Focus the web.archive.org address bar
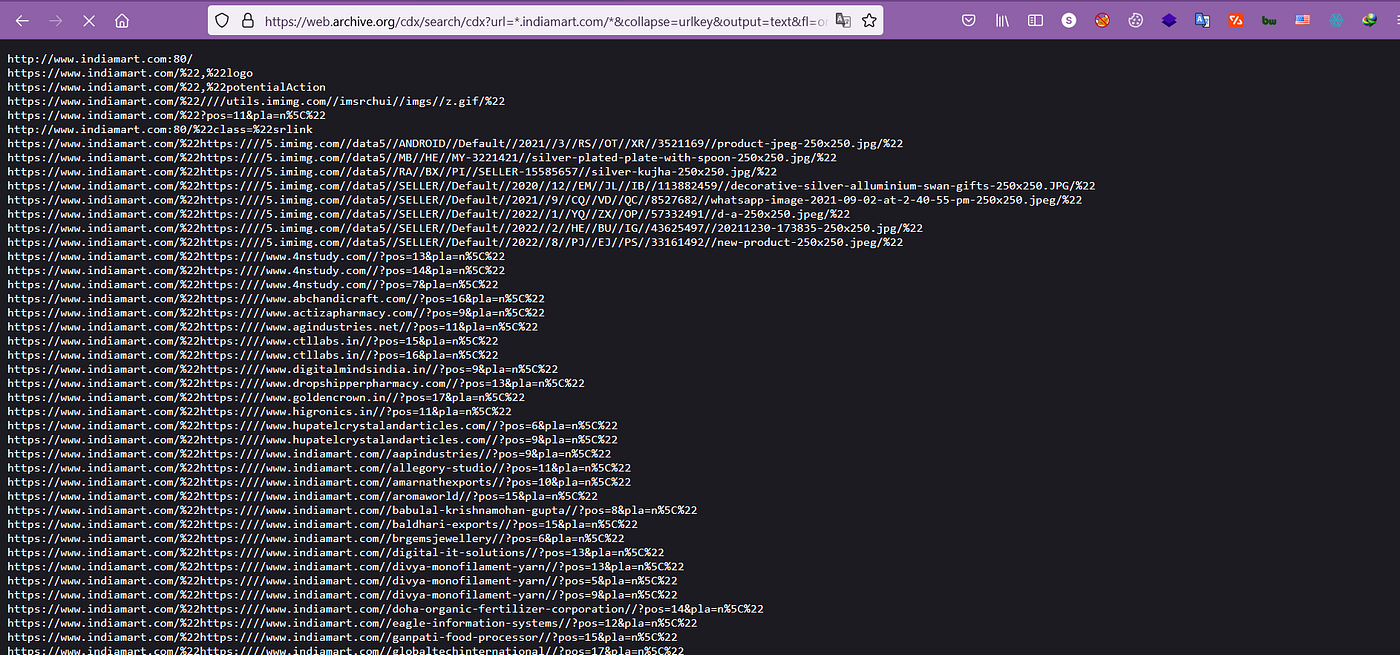The height and width of the screenshot is (655, 1400). [x=545, y=20]
